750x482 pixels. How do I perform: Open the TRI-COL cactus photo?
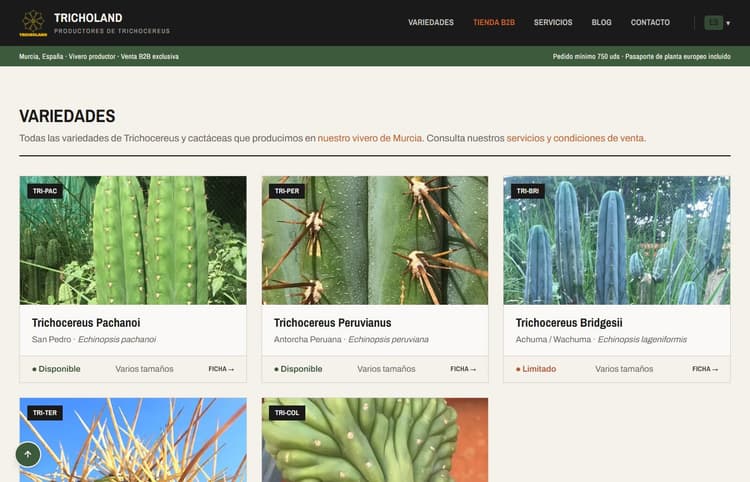point(375,440)
